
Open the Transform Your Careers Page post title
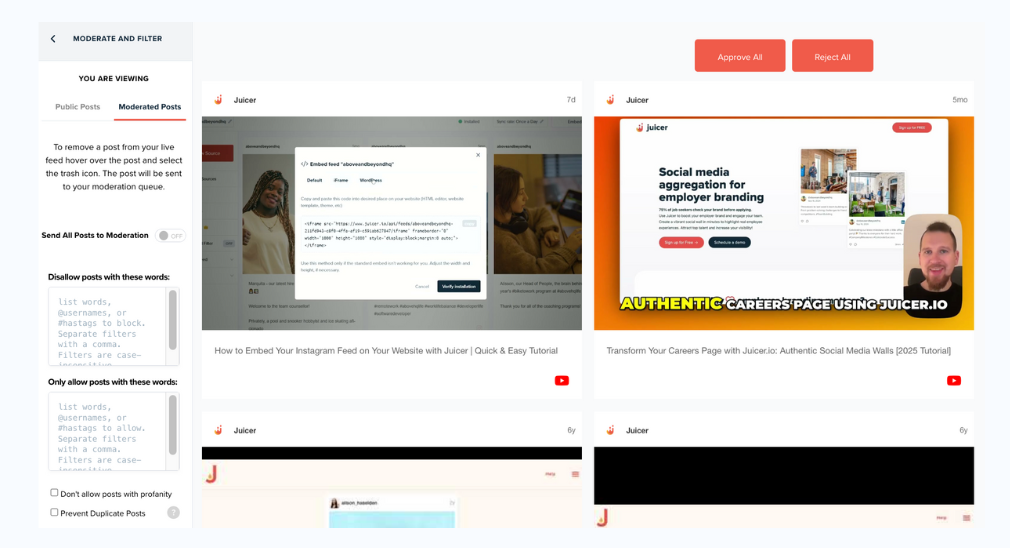[778, 351]
